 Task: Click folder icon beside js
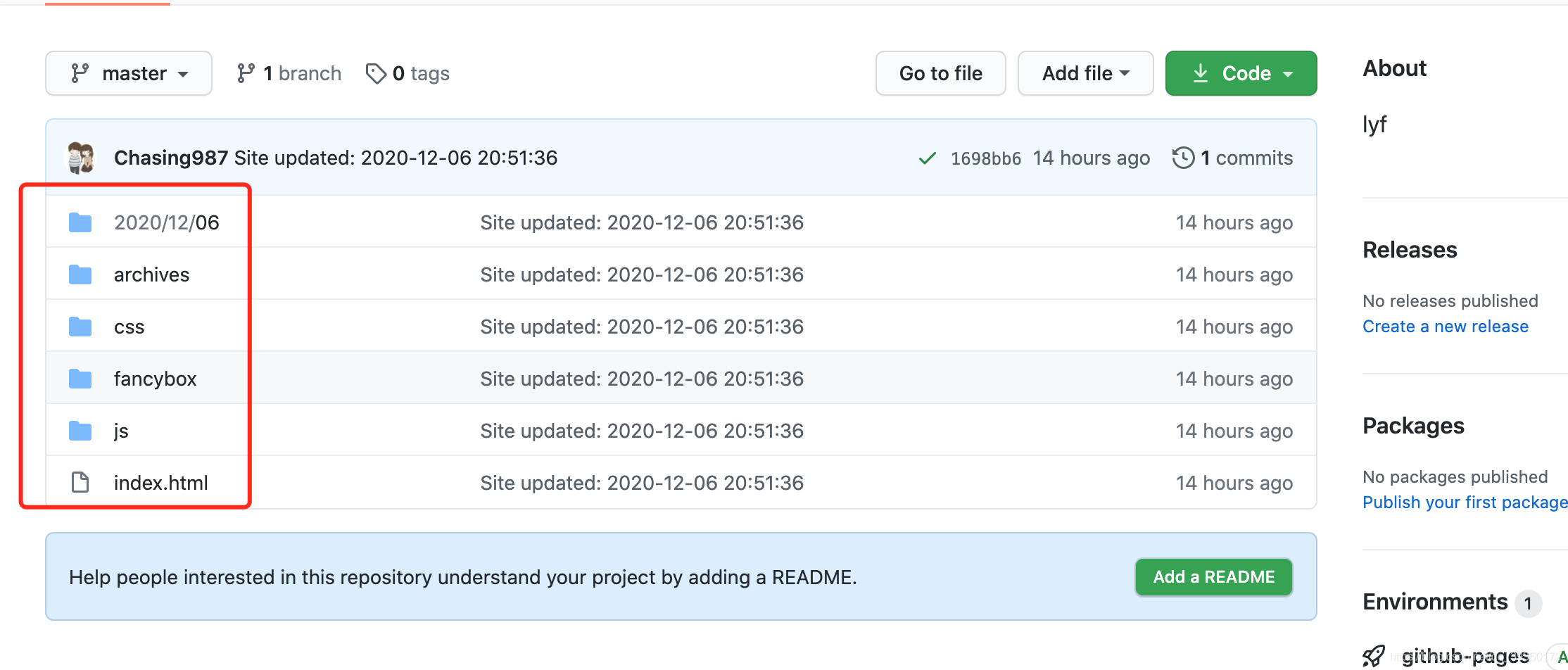click(x=80, y=431)
